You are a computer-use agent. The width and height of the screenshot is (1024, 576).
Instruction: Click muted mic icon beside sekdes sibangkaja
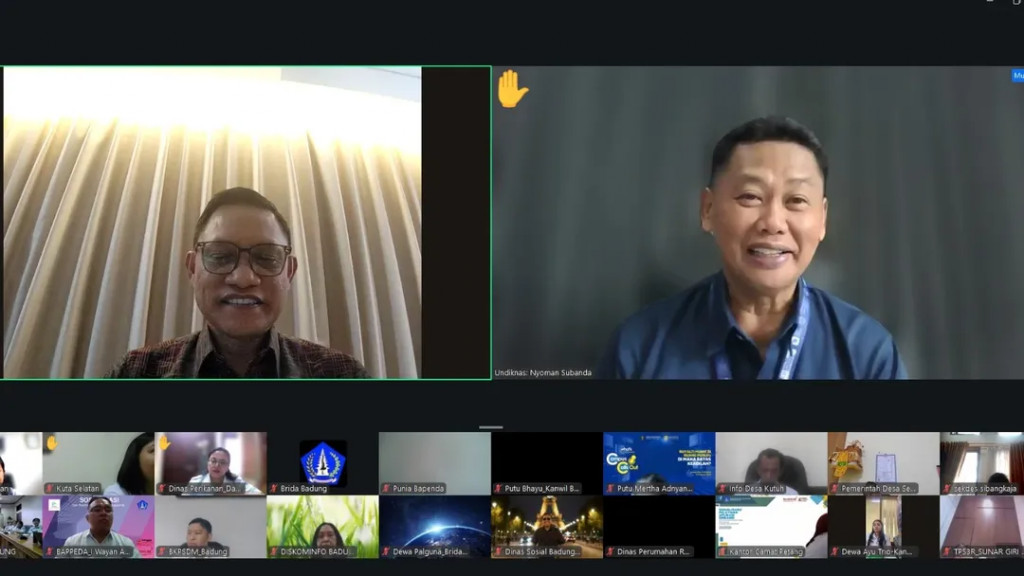point(946,489)
